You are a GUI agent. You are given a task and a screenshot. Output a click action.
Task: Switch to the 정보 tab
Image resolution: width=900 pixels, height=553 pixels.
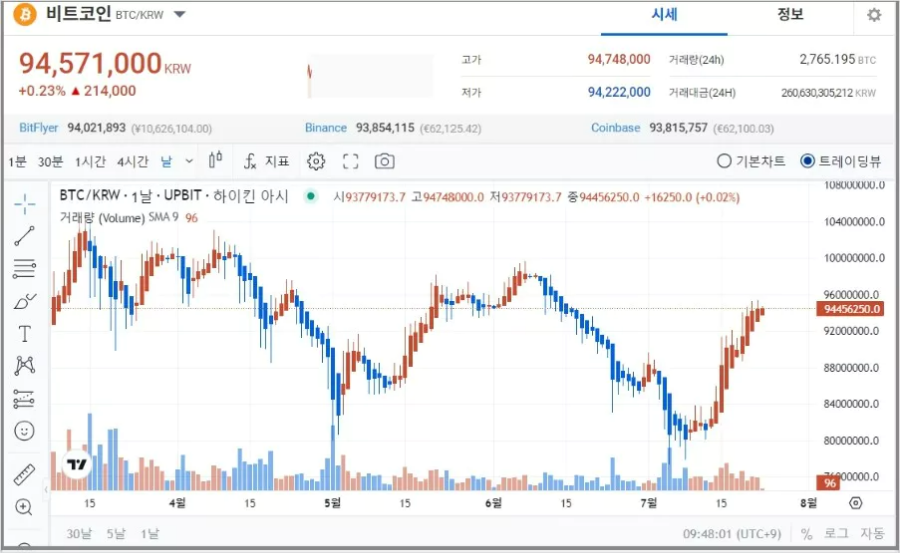790,15
